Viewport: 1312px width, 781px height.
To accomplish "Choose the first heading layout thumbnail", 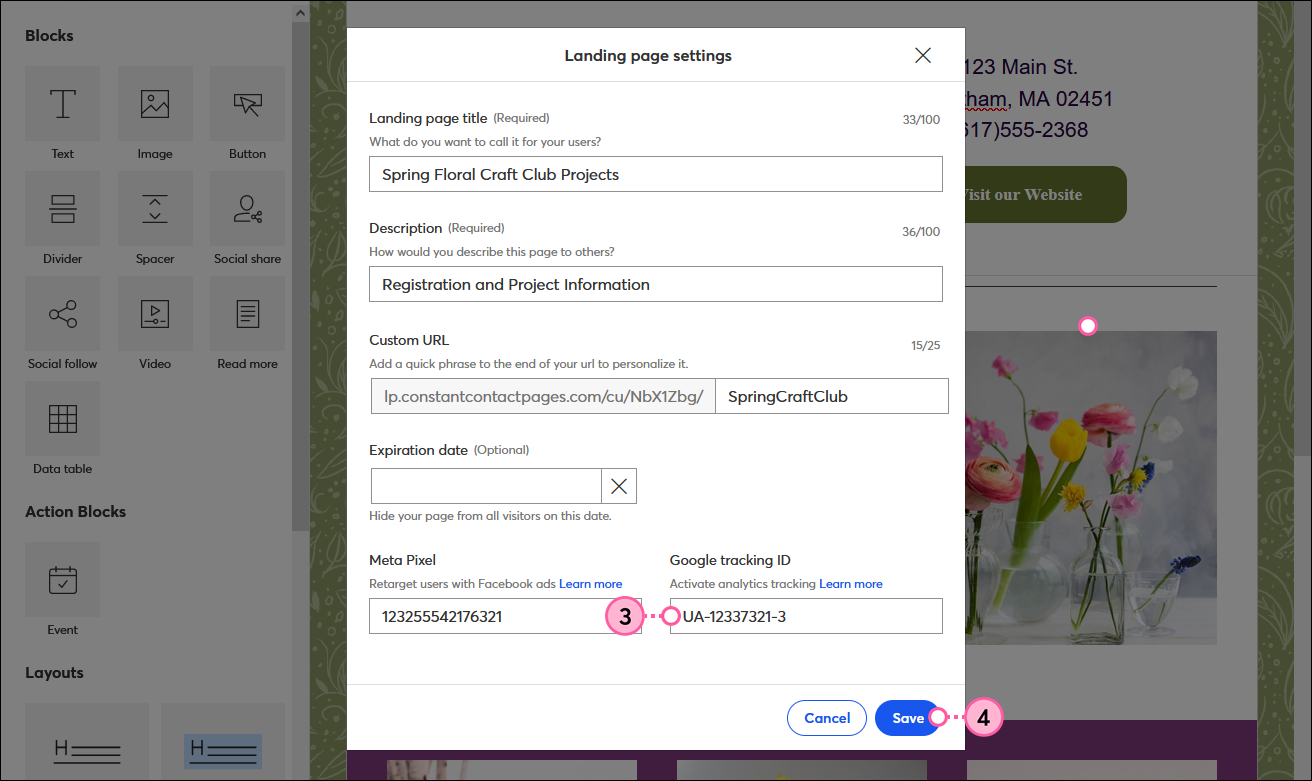I will pos(87,741).
